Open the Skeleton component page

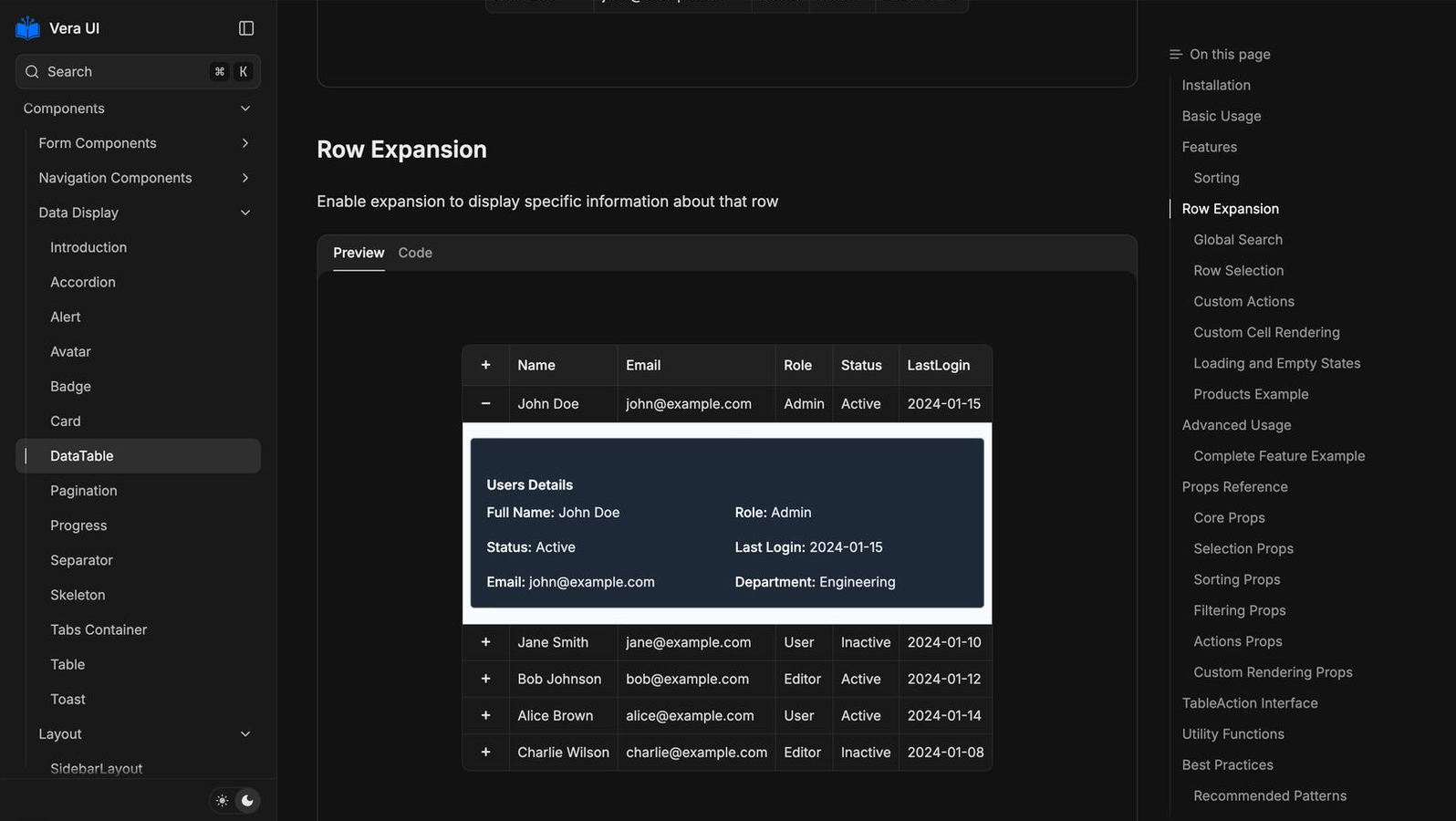(78, 595)
